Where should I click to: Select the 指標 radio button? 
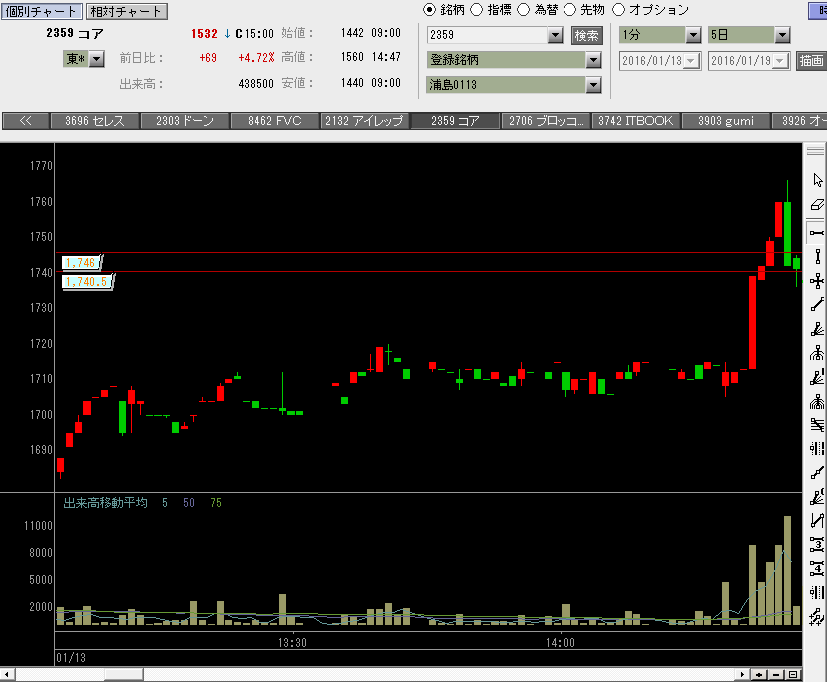476,9
